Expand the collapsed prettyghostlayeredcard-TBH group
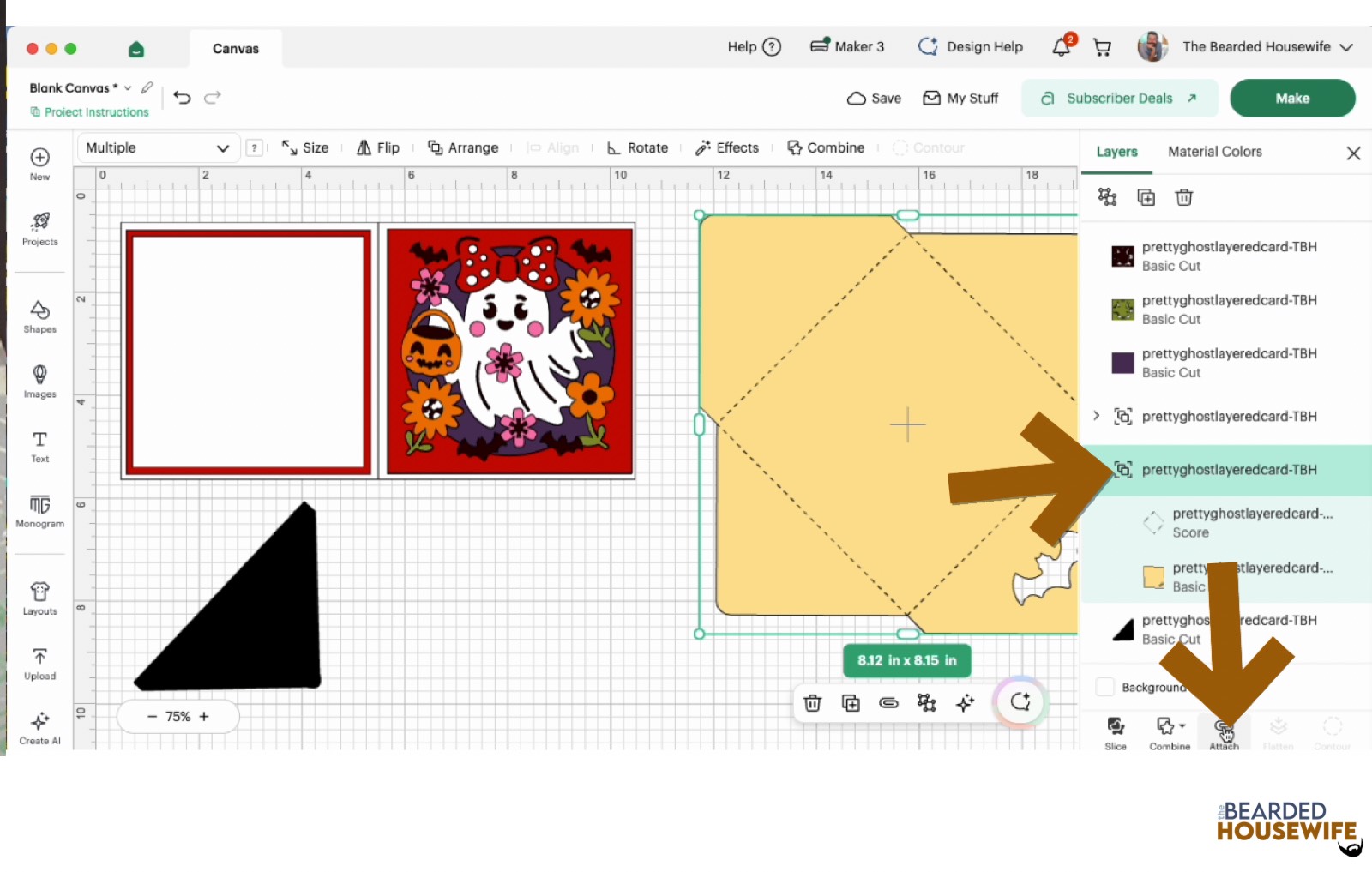 pyautogui.click(x=1096, y=416)
